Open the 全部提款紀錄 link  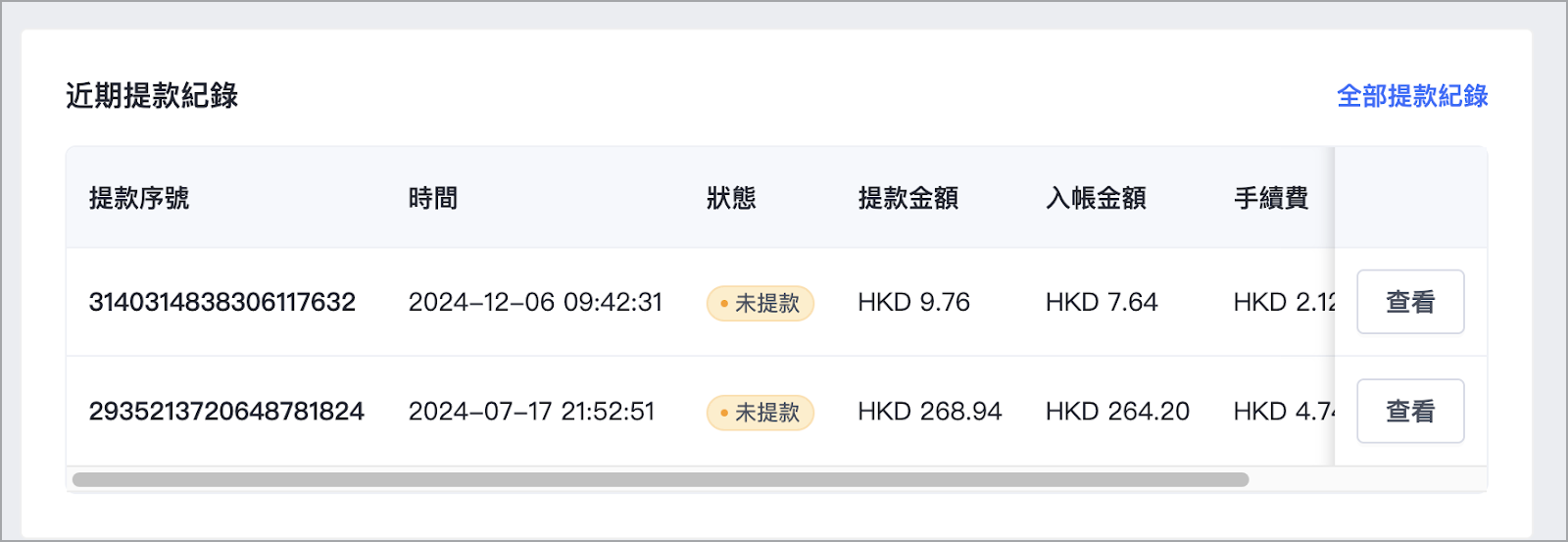pos(1412,96)
